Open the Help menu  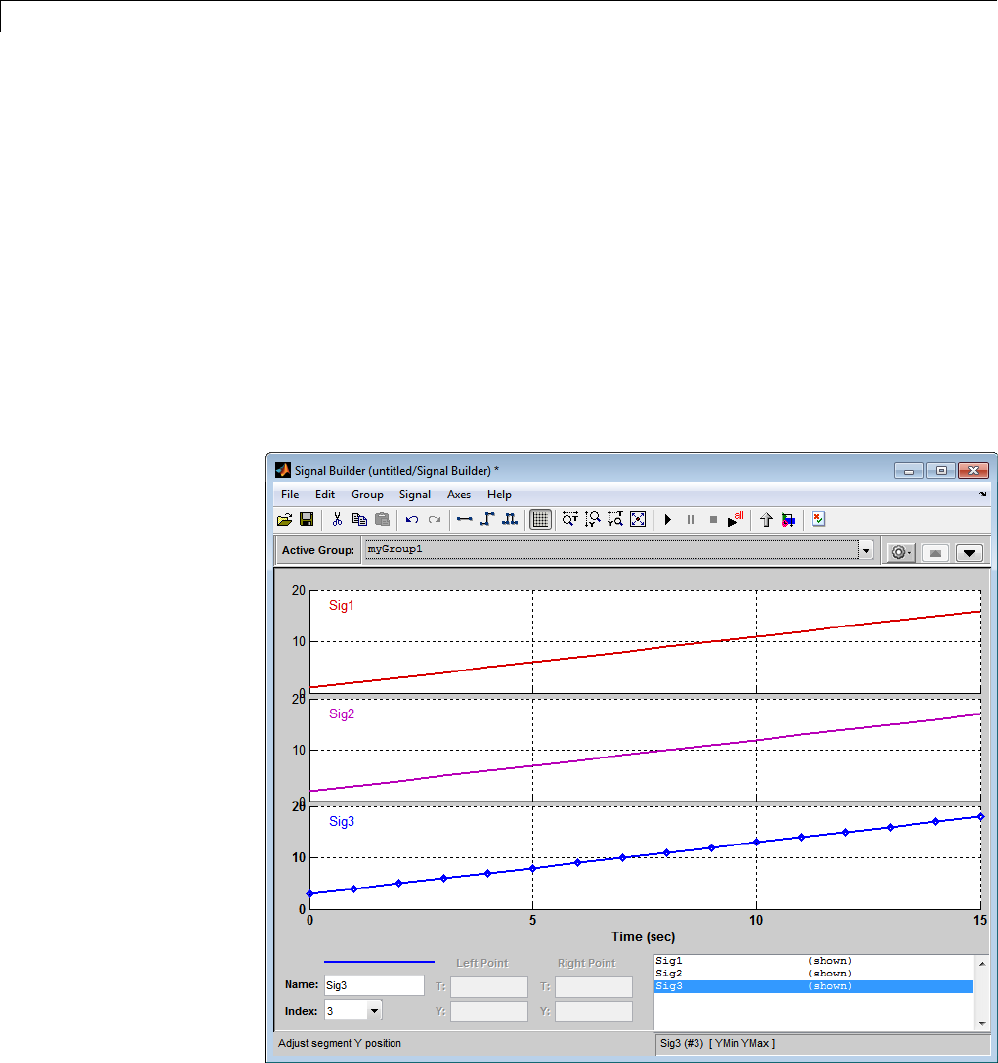[499, 494]
